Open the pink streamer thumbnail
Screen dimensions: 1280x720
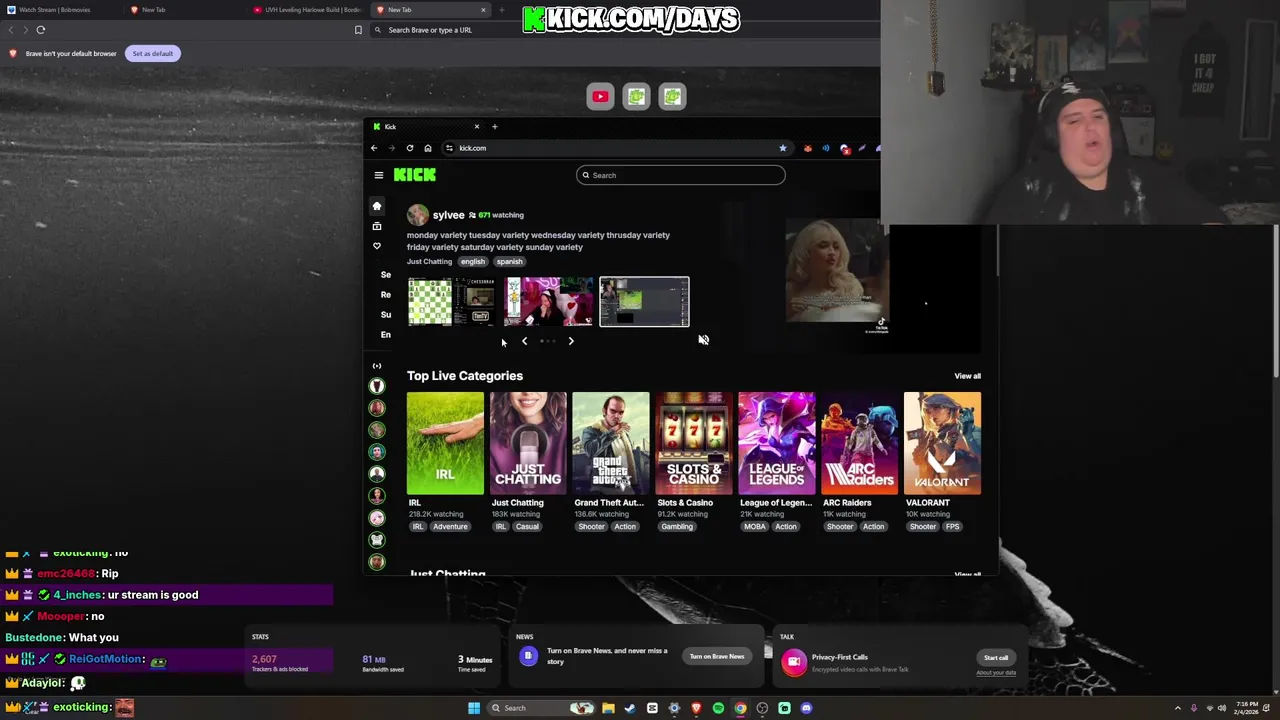pos(548,302)
